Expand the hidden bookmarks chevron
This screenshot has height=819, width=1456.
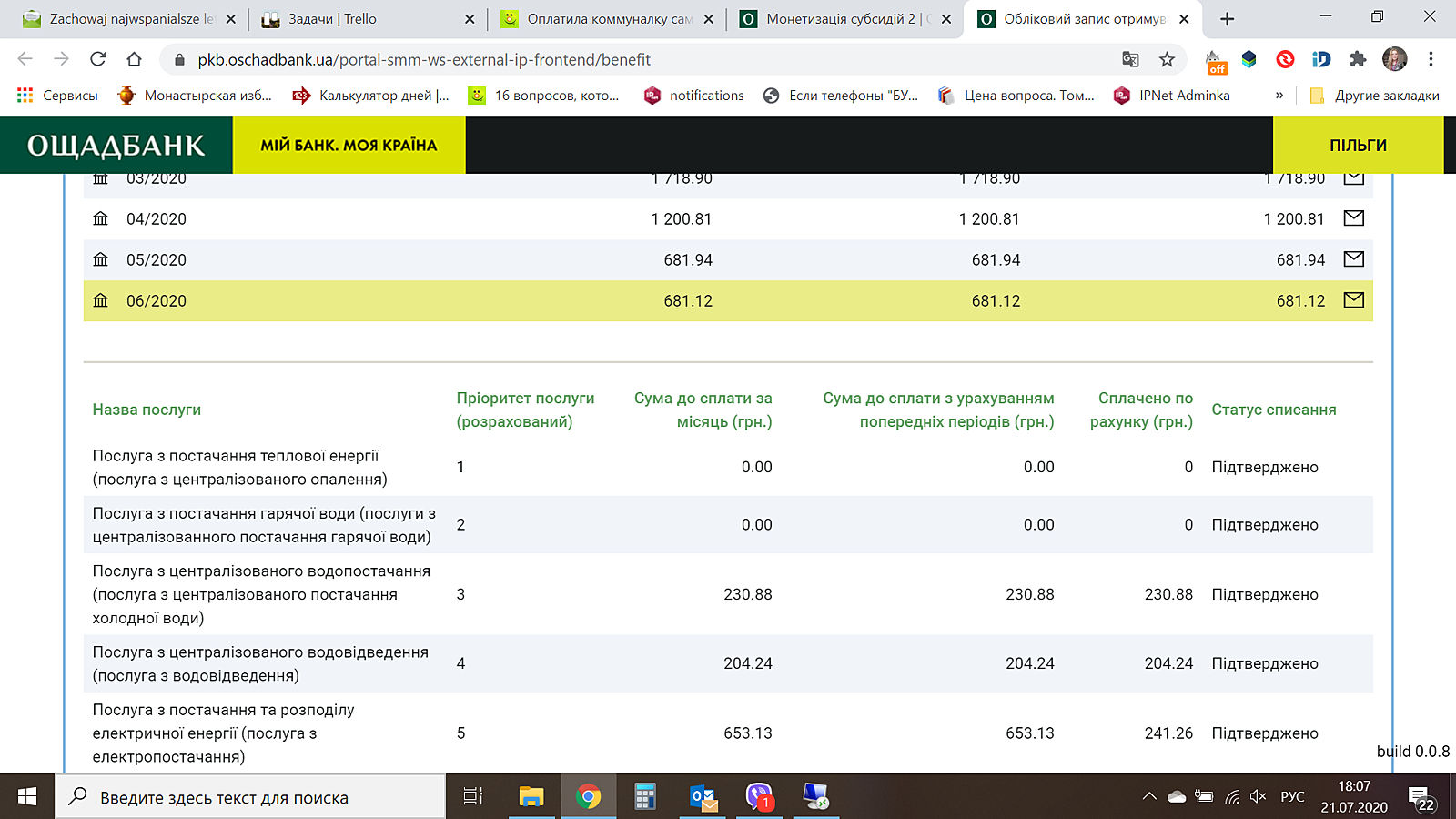(1279, 96)
